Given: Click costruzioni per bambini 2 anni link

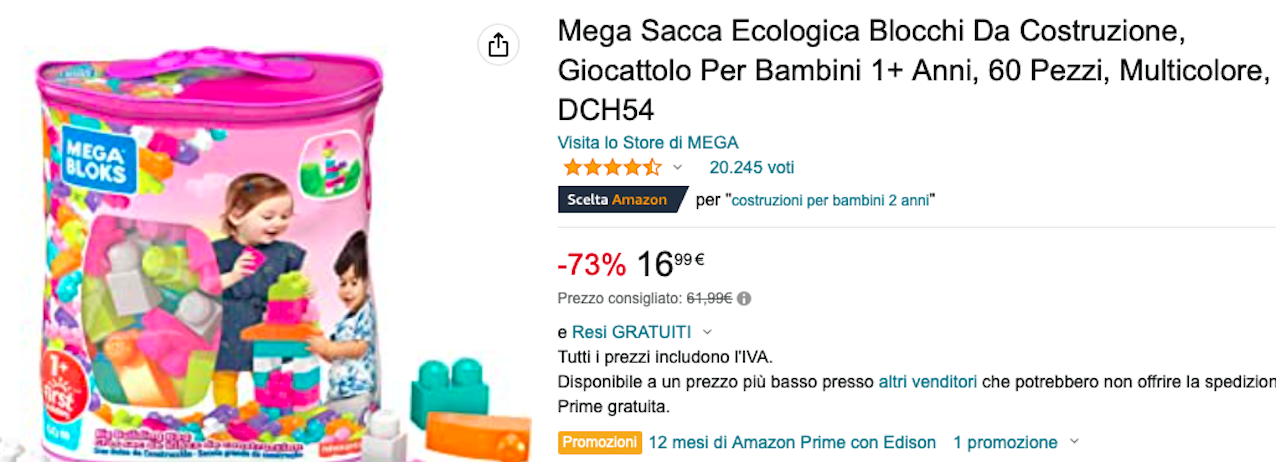Looking at the screenshot, I should point(831,200).
